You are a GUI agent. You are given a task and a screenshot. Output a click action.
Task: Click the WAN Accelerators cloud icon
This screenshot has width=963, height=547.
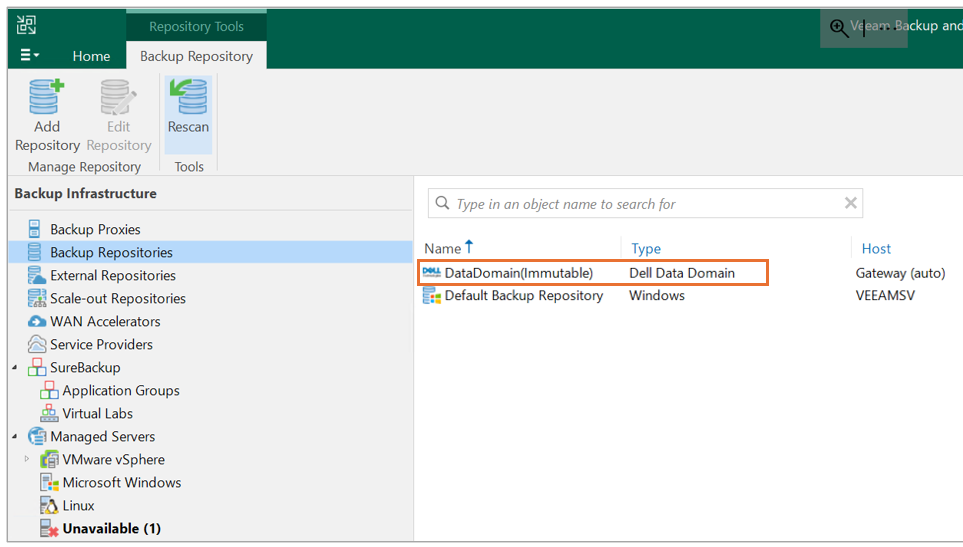pos(37,322)
